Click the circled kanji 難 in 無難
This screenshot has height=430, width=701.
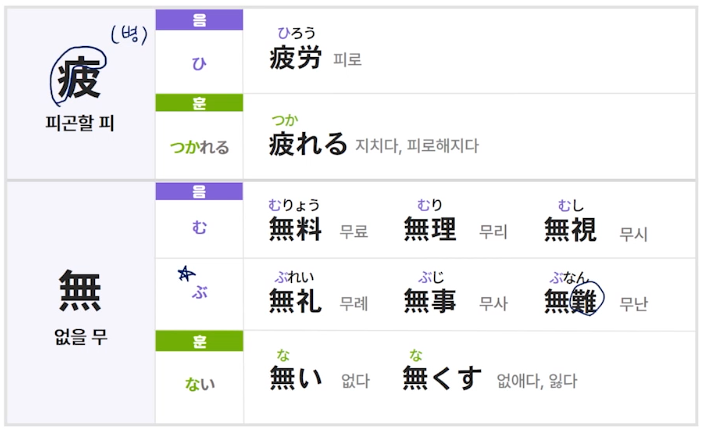click(x=585, y=300)
